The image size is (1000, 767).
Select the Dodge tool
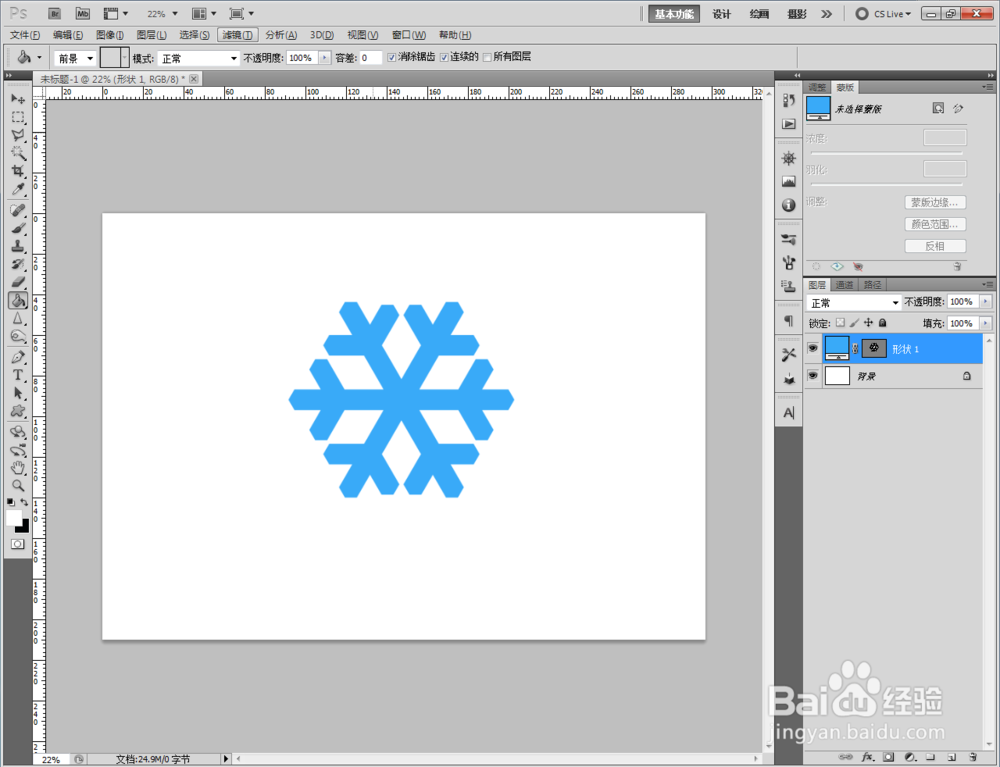(18, 335)
